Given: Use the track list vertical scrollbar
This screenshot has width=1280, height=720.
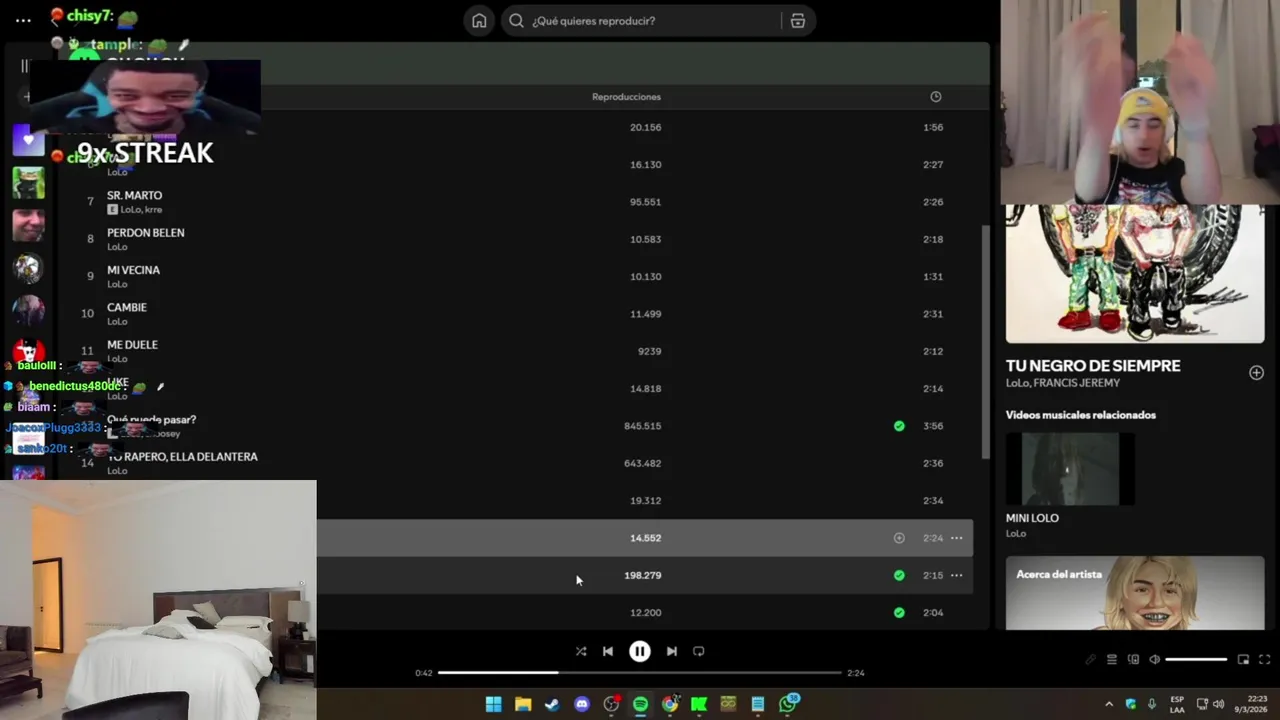Looking at the screenshot, I should [x=985, y=340].
